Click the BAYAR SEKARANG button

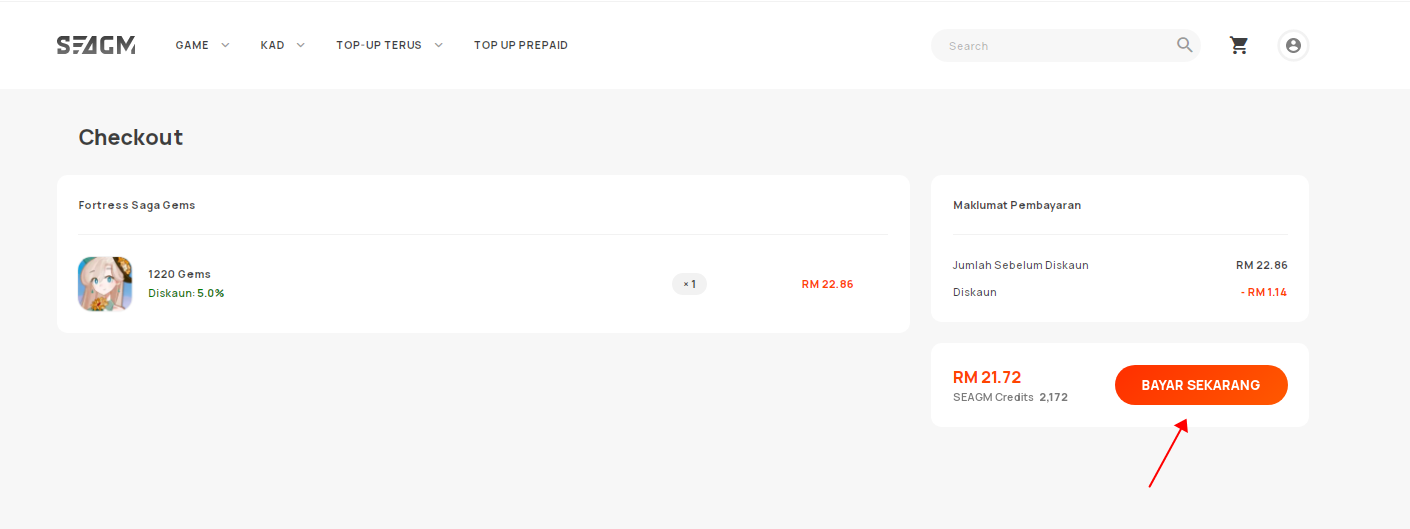pyautogui.click(x=1201, y=385)
